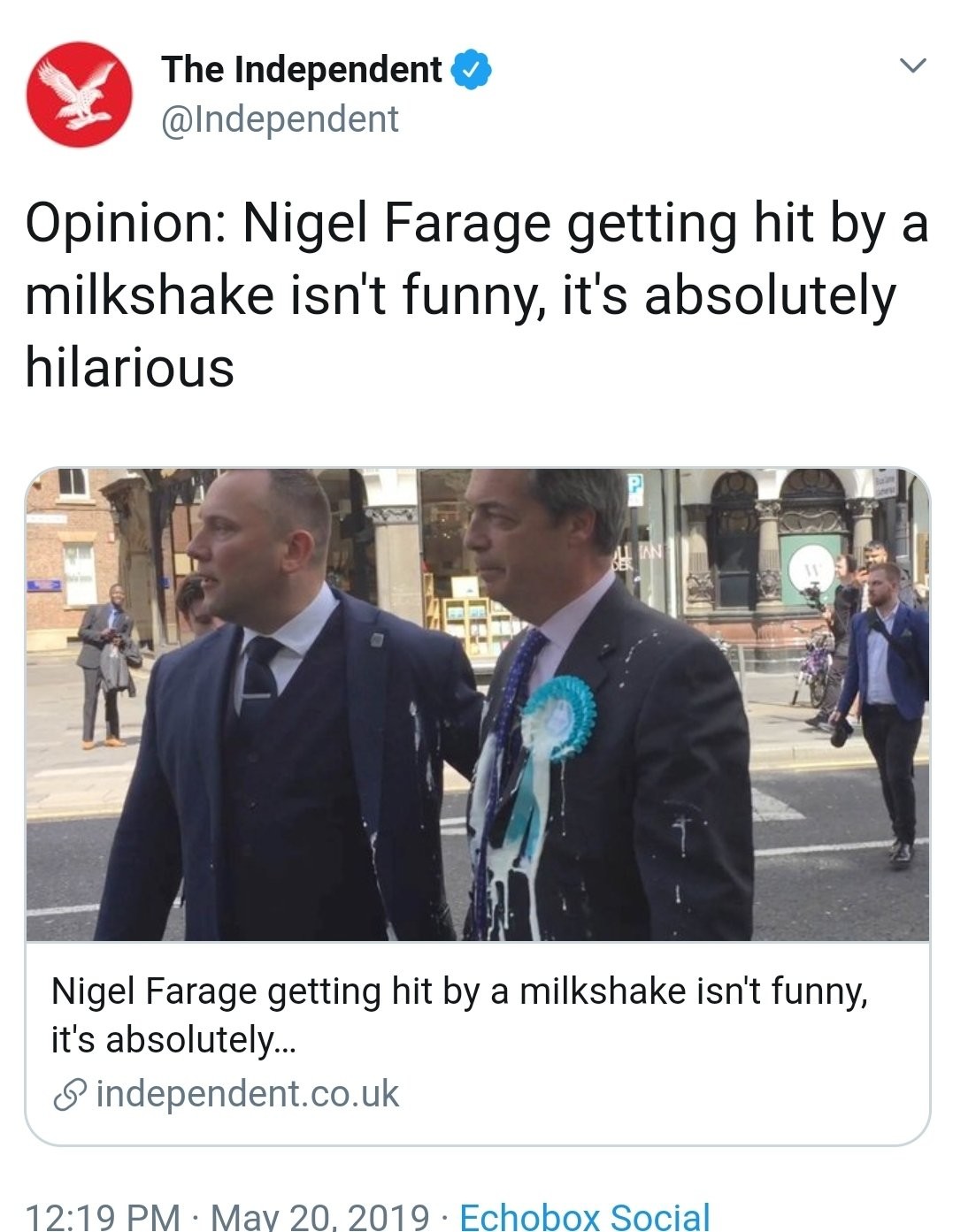Open the article card headline text
This screenshot has height=1232, width=953.
459,991
